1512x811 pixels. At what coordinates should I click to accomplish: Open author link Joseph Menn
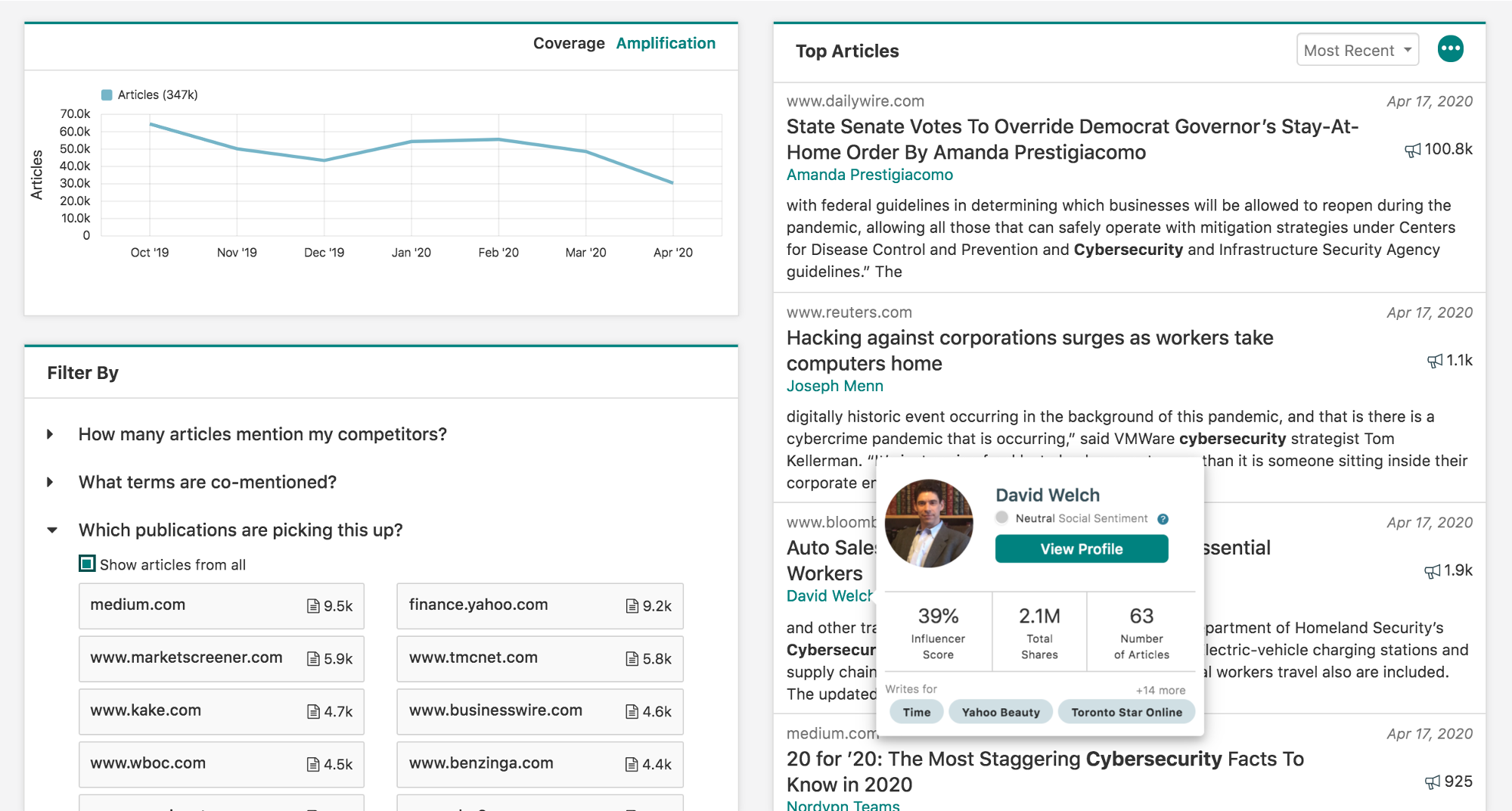pyautogui.click(x=834, y=387)
